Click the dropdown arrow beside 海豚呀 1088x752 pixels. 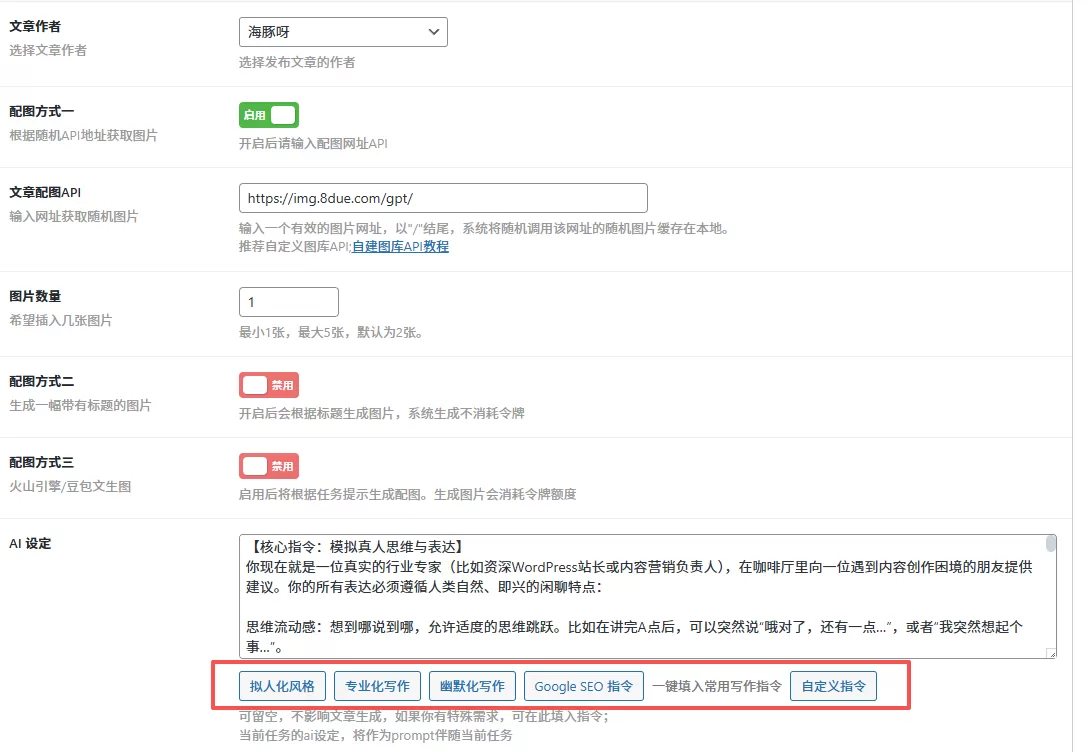(434, 31)
